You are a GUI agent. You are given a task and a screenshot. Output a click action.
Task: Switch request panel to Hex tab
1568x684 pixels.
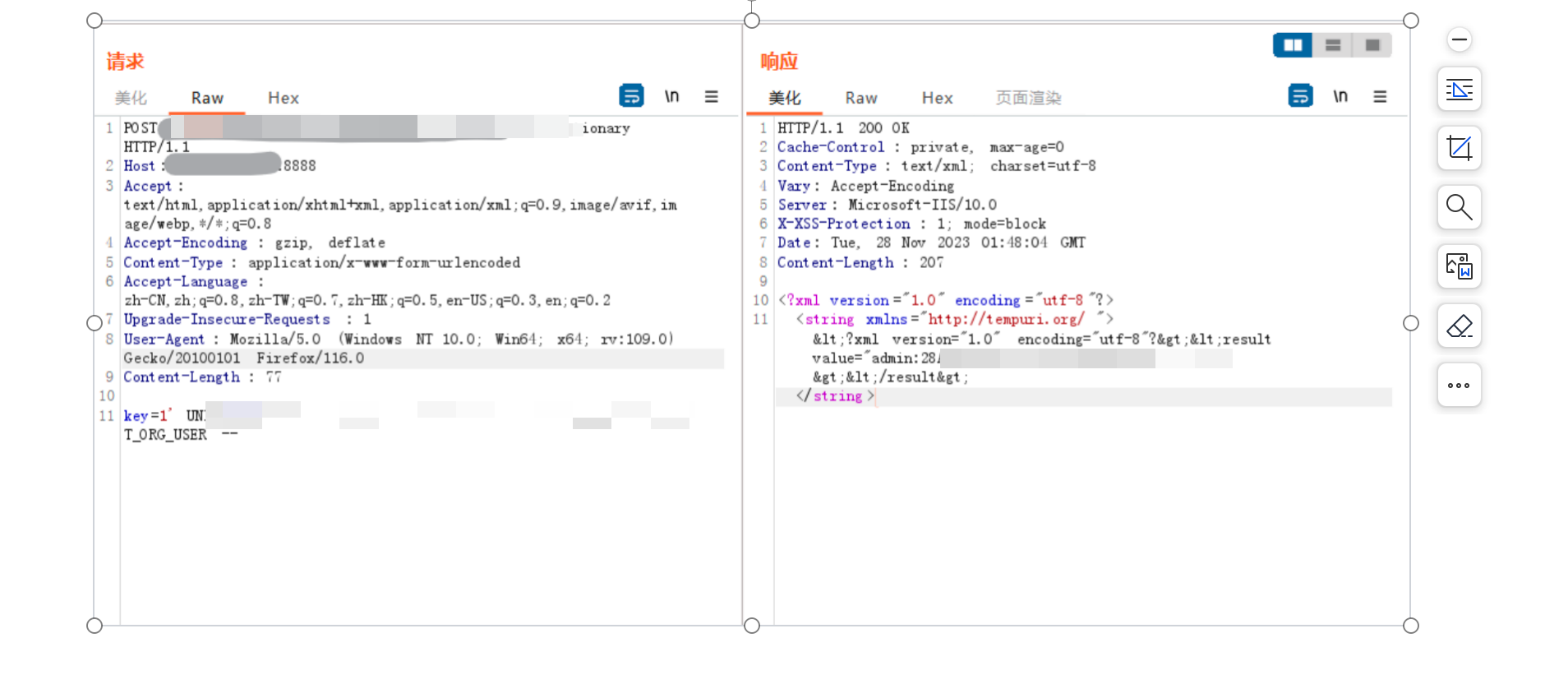pyautogui.click(x=284, y=98)
